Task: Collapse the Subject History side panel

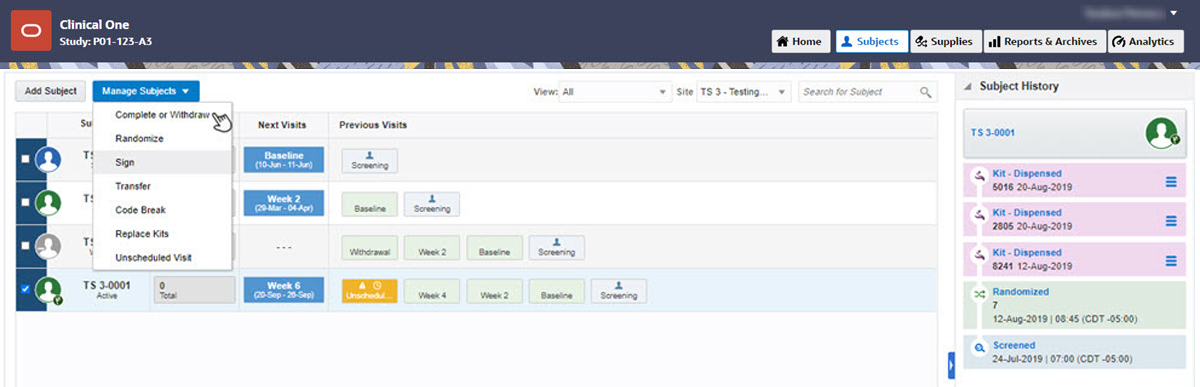Action: 951,367
